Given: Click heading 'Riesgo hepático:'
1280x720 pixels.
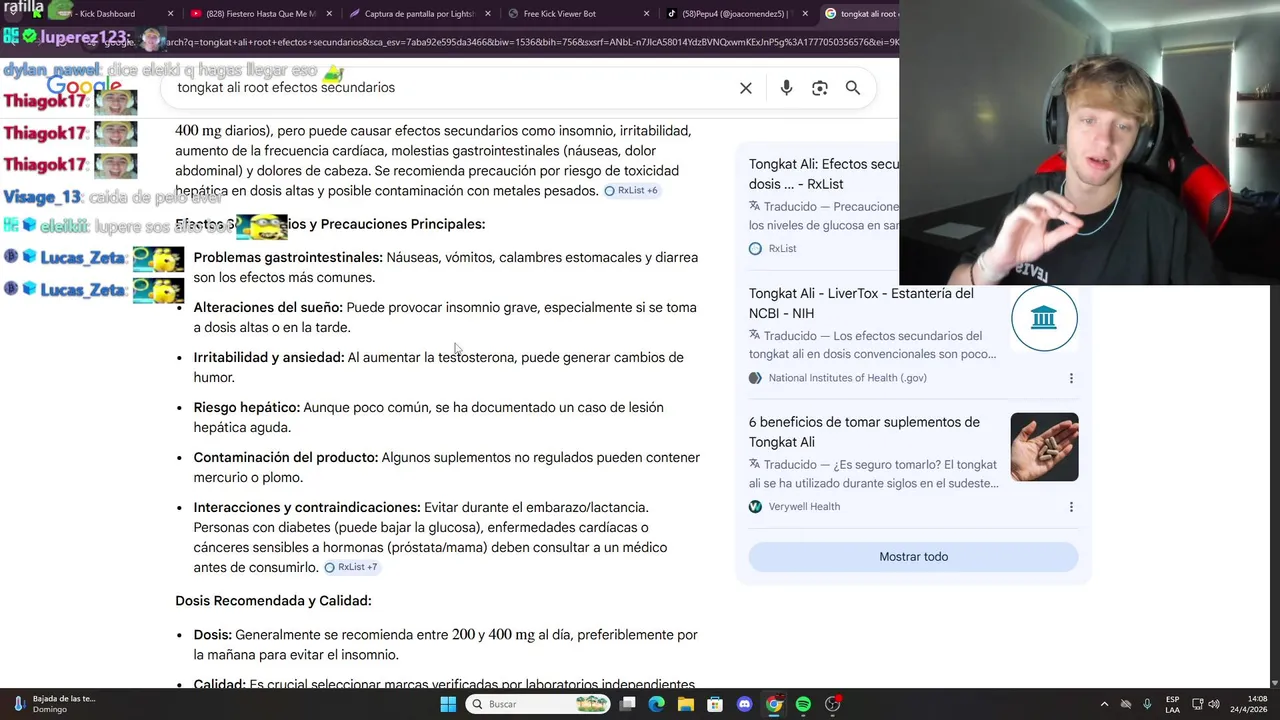Looking at the screenshot, I should 247,408.
